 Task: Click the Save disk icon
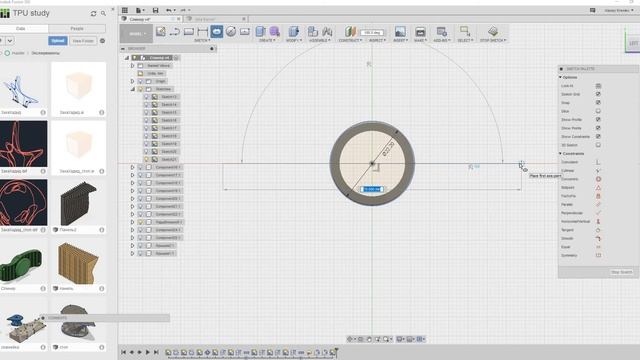pyautogui.click(x=156, y=10)
